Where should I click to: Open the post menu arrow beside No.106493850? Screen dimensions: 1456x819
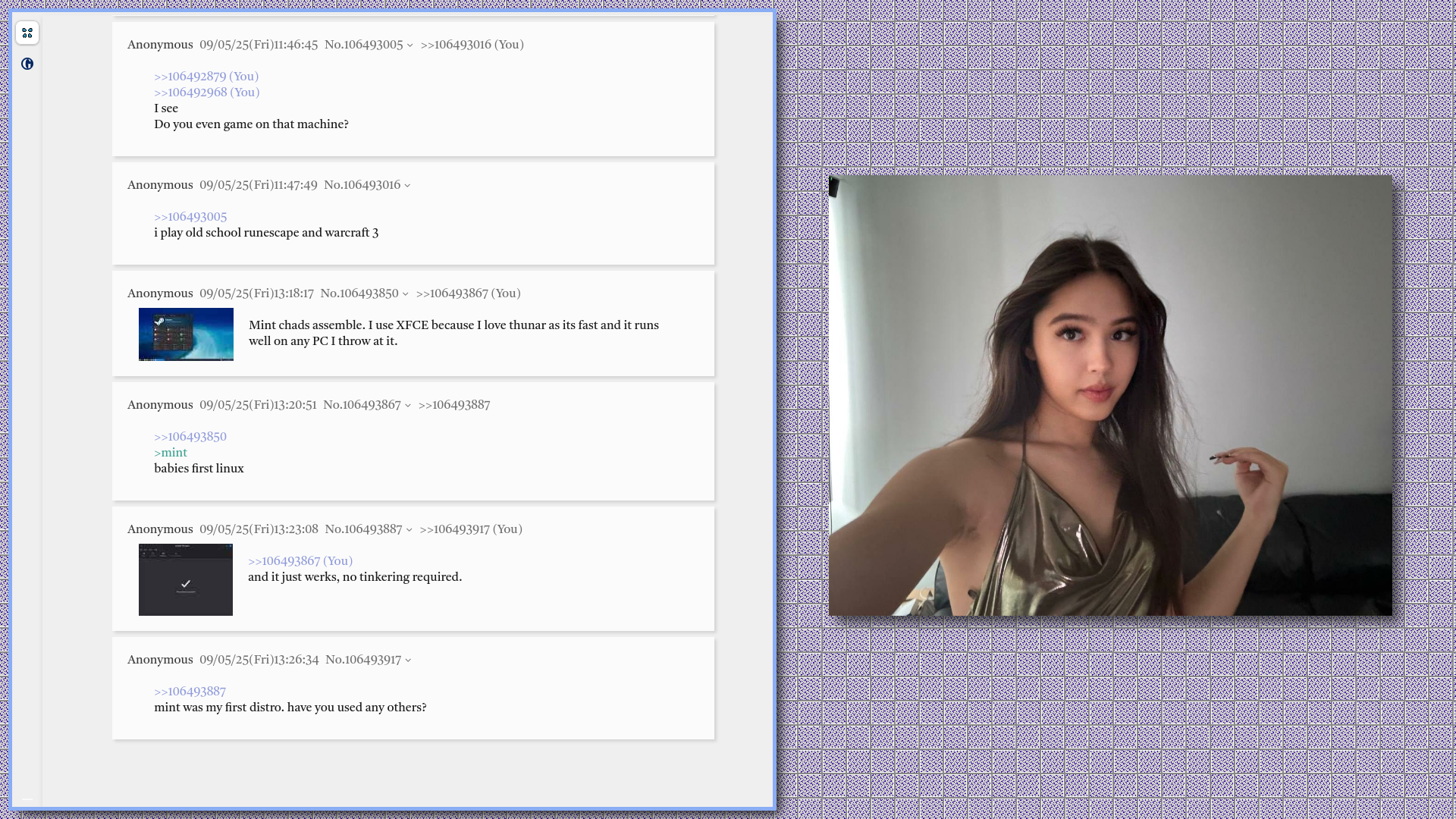click(x=406, y=294)
